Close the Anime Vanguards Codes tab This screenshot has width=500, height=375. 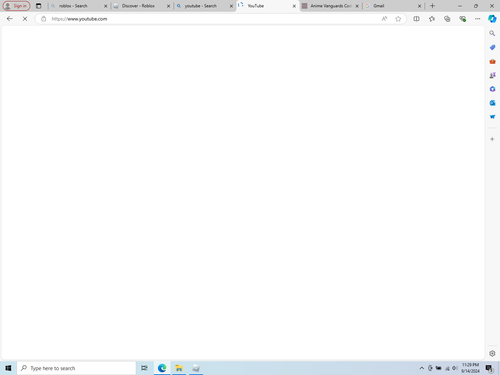pos(357,6)
